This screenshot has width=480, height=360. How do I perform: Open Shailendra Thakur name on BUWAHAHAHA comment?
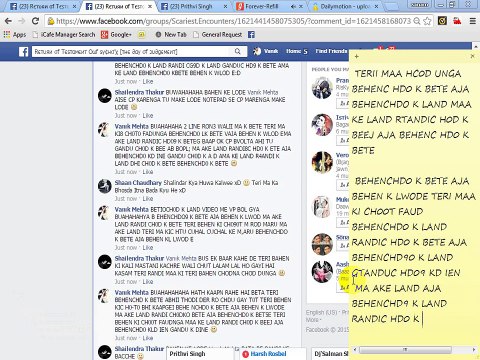pos(139,92)
